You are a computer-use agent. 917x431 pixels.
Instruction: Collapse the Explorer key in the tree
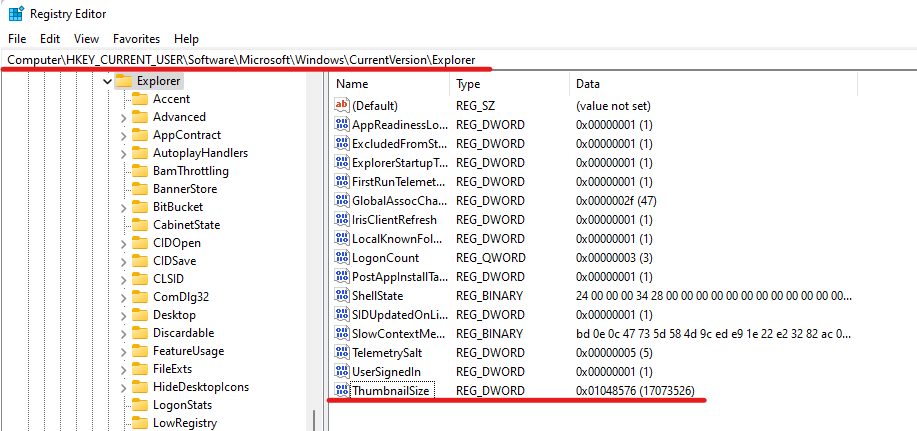(107, 81)
